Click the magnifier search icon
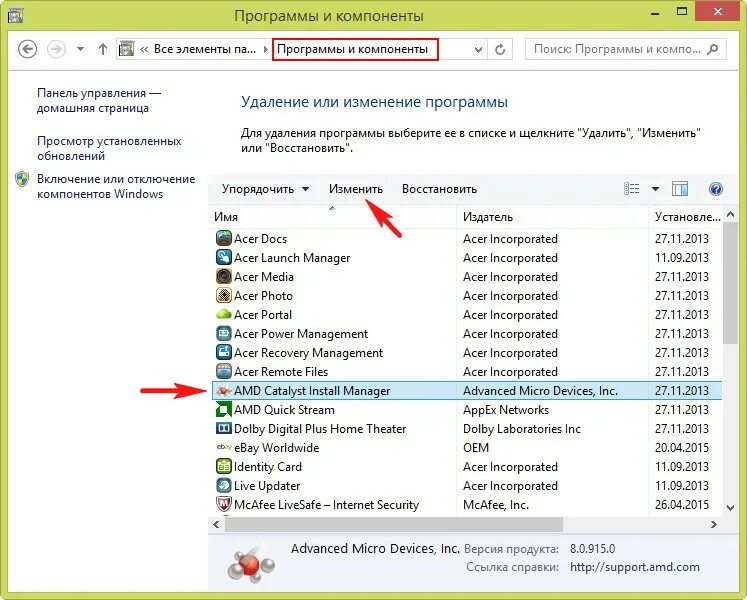Screen dimensions: 747x600 click(x=713, y=49)
